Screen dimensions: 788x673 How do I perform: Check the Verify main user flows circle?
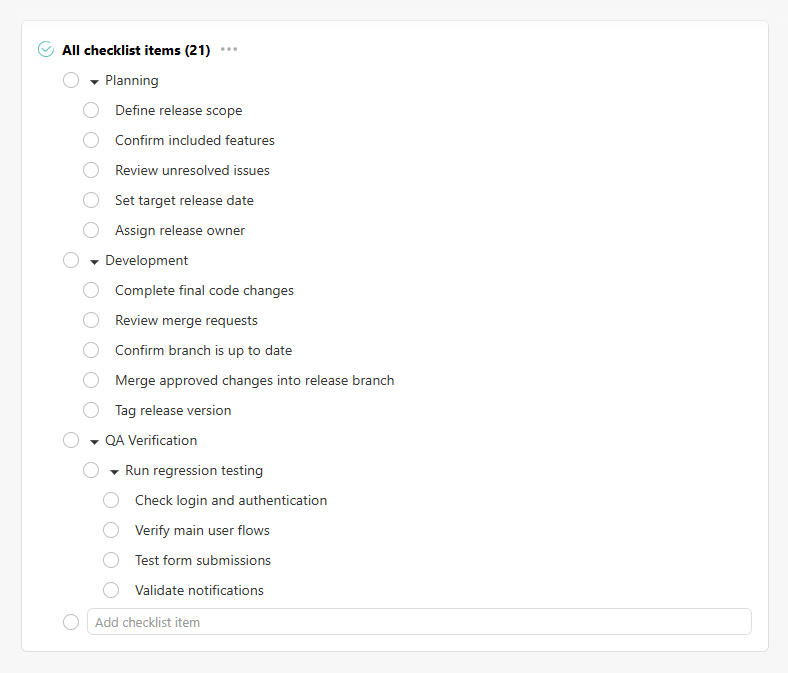[111, 530]
